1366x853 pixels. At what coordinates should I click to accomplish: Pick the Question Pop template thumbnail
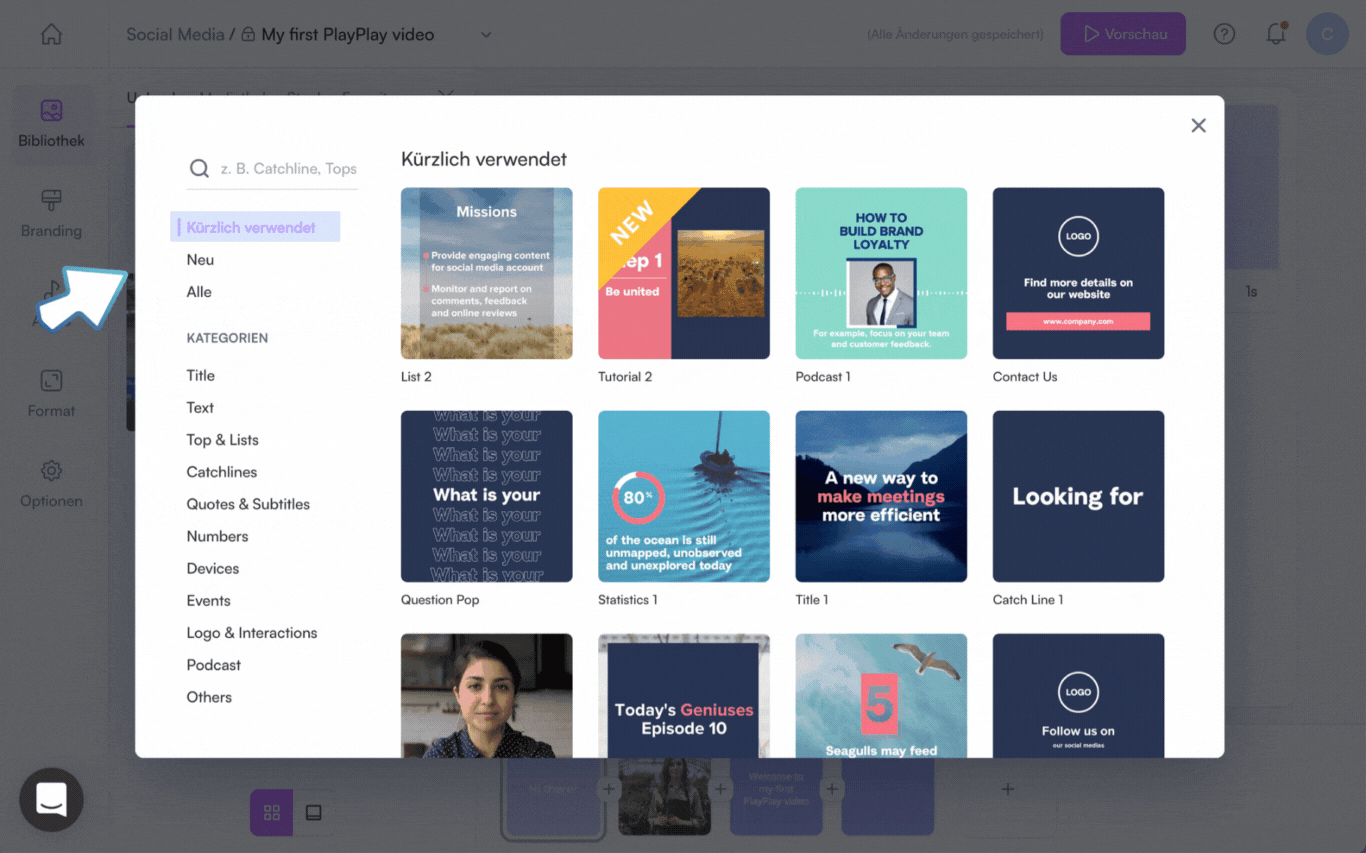click(x=487, y=496)
